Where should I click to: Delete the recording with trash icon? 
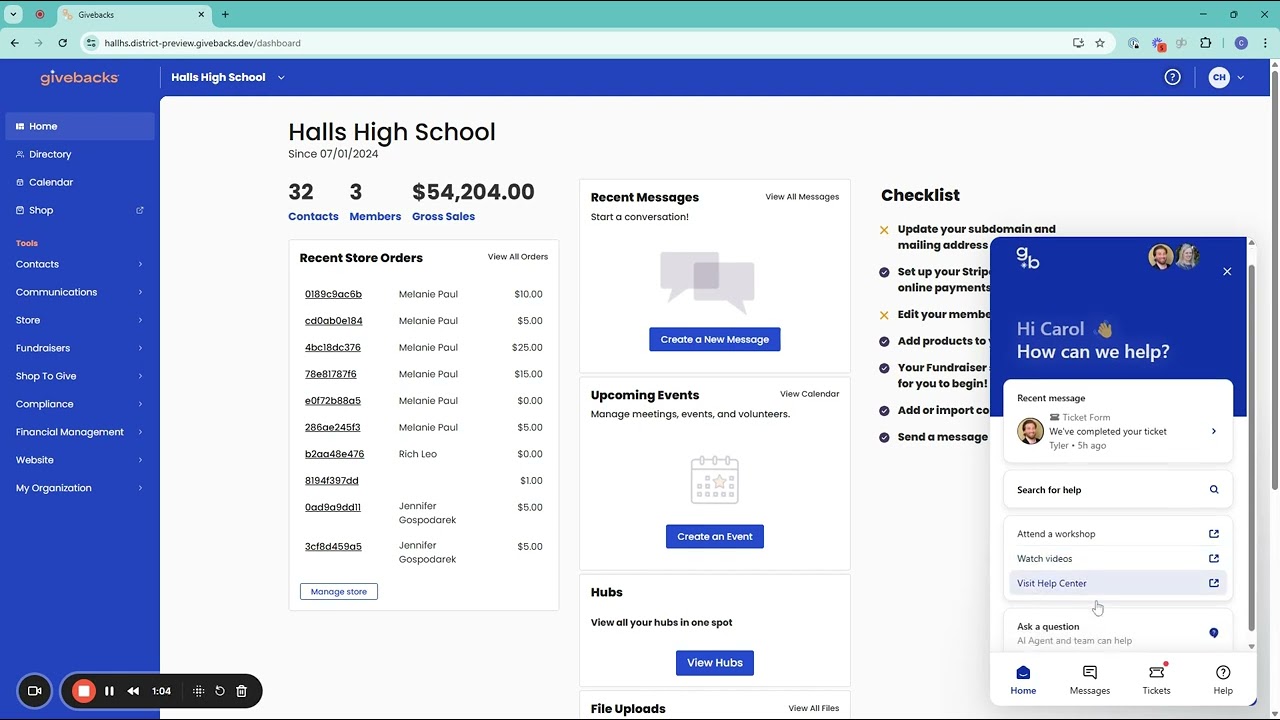click(x=241, y=691)
